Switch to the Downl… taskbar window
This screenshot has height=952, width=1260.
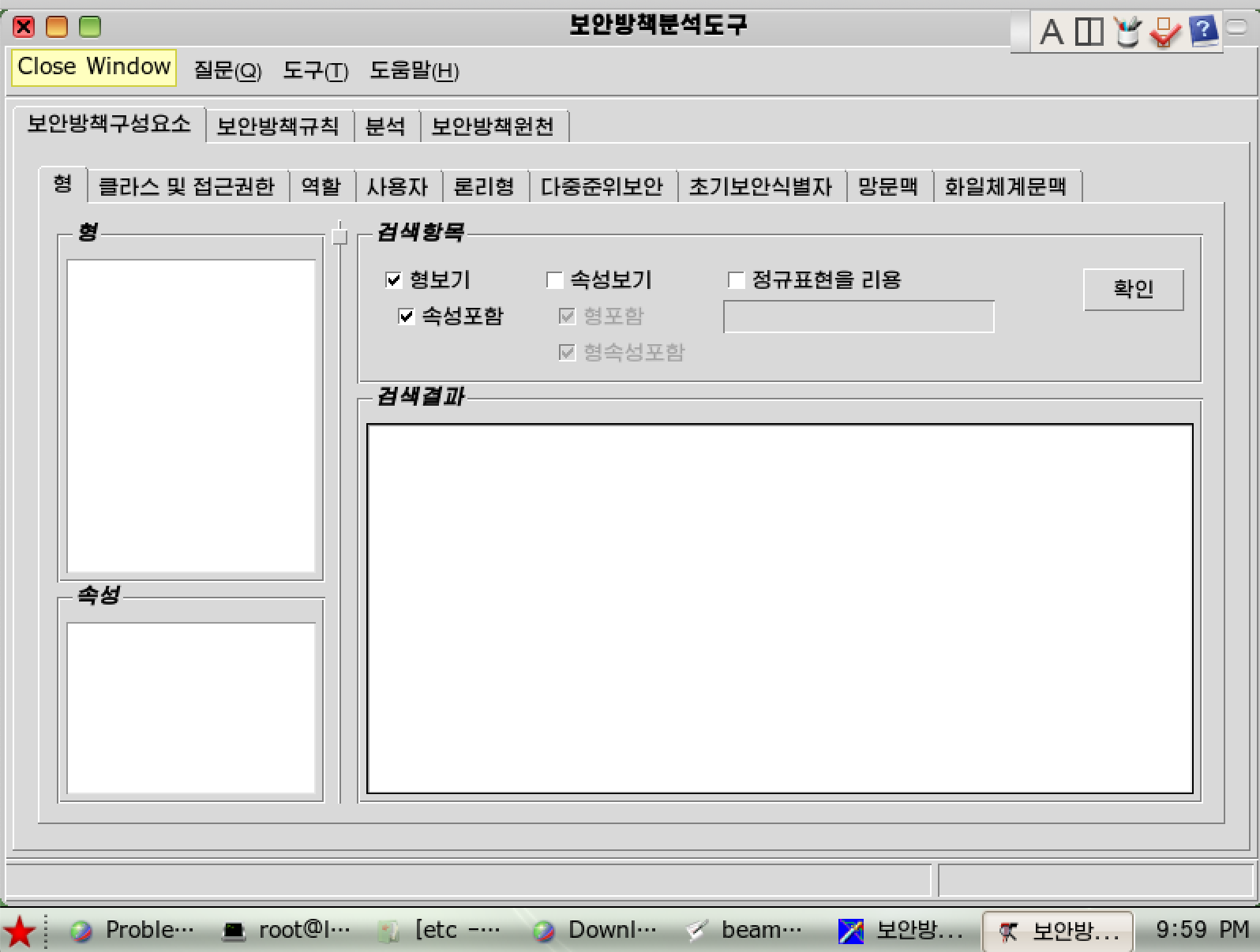coord(594,931)
